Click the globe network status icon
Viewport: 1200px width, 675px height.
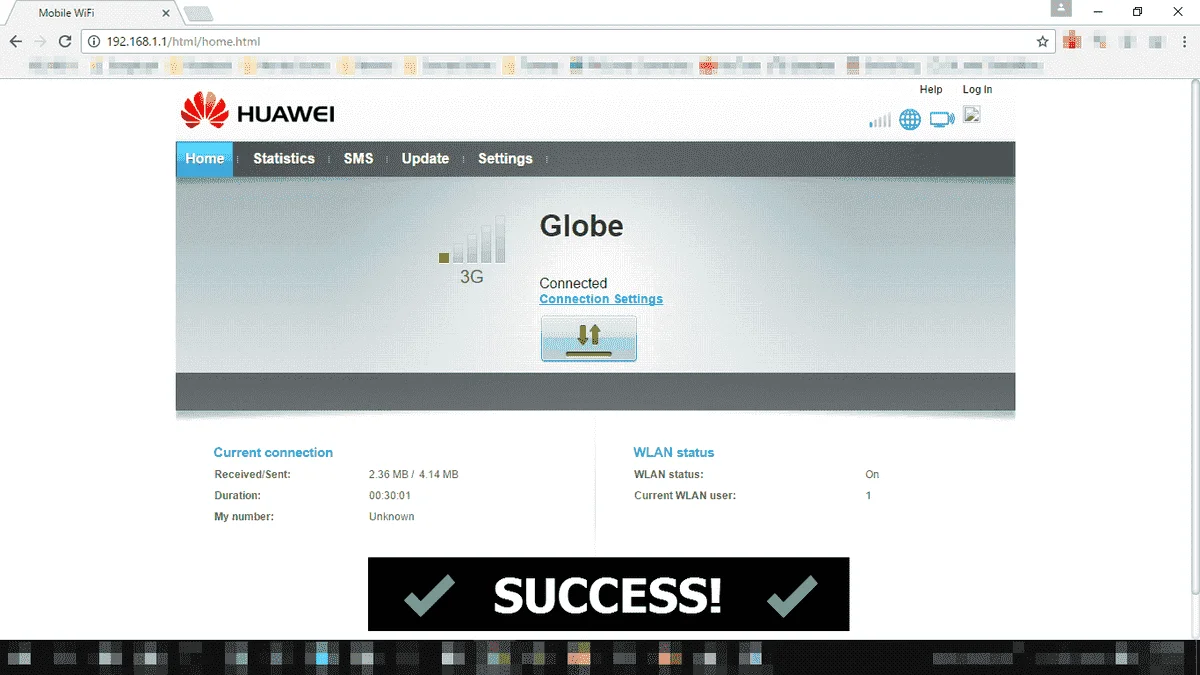pyautogui.click(x=910, y=120)
